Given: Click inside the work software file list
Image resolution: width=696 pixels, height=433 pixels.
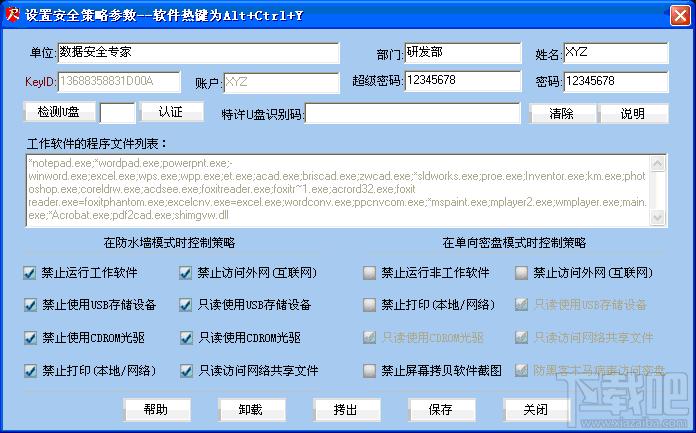Looking at the screenshot, I should coord(337,191).
